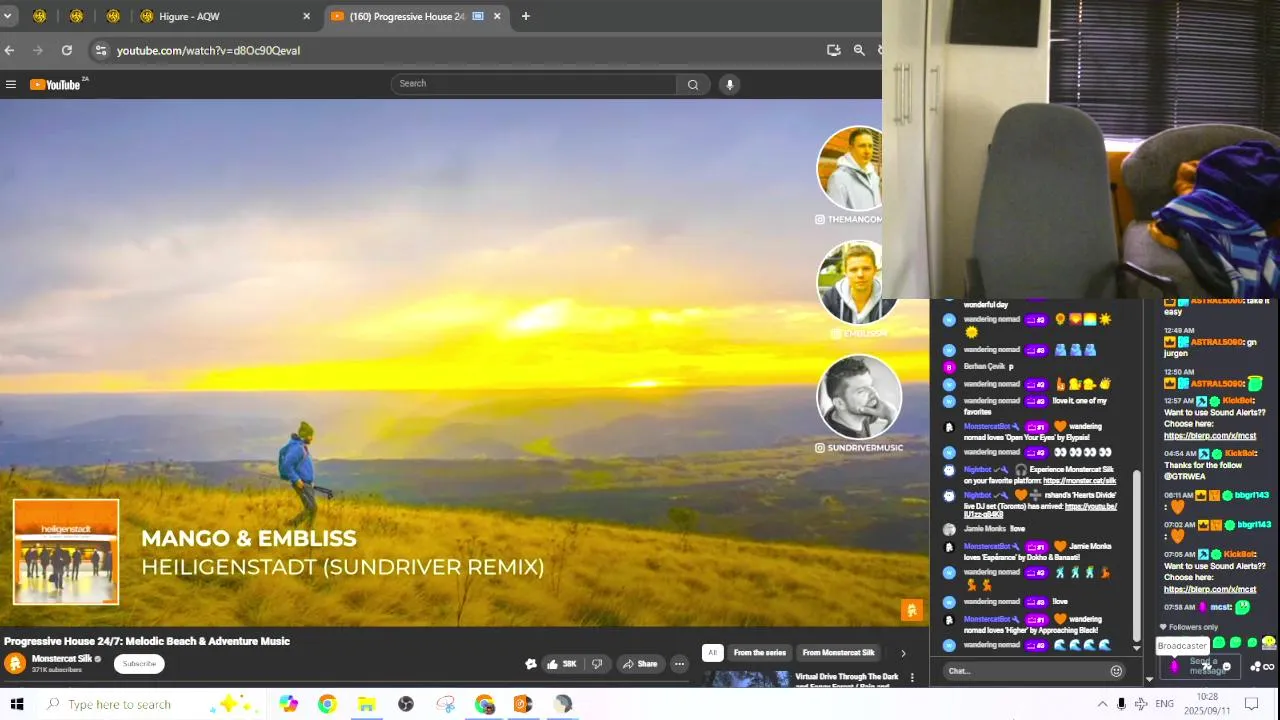Click the icon left of the like button

tap(531, 664)
